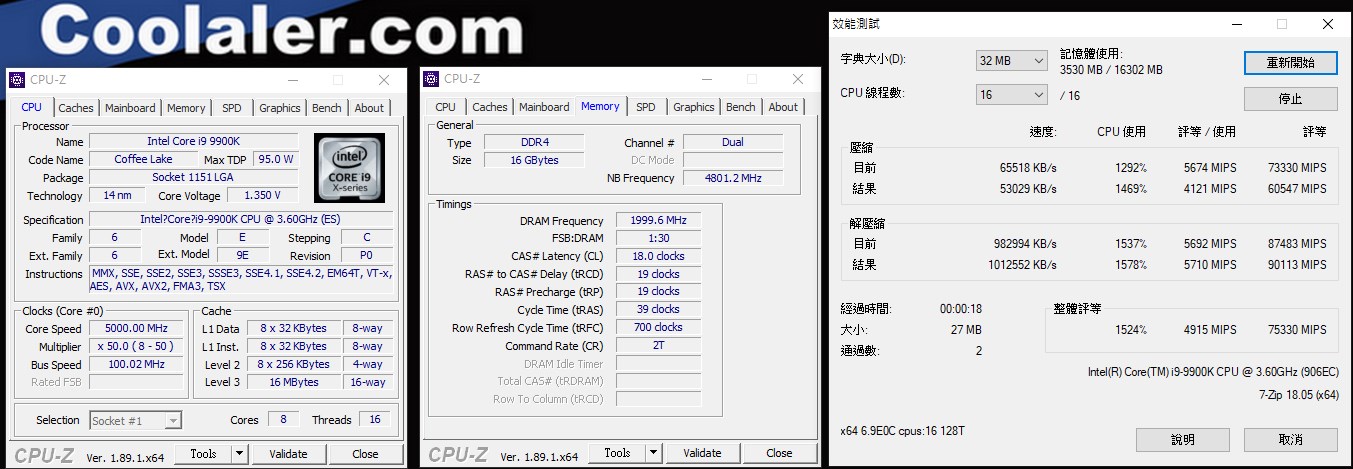Open dictionary size 32 MB dropdown

1012,61
